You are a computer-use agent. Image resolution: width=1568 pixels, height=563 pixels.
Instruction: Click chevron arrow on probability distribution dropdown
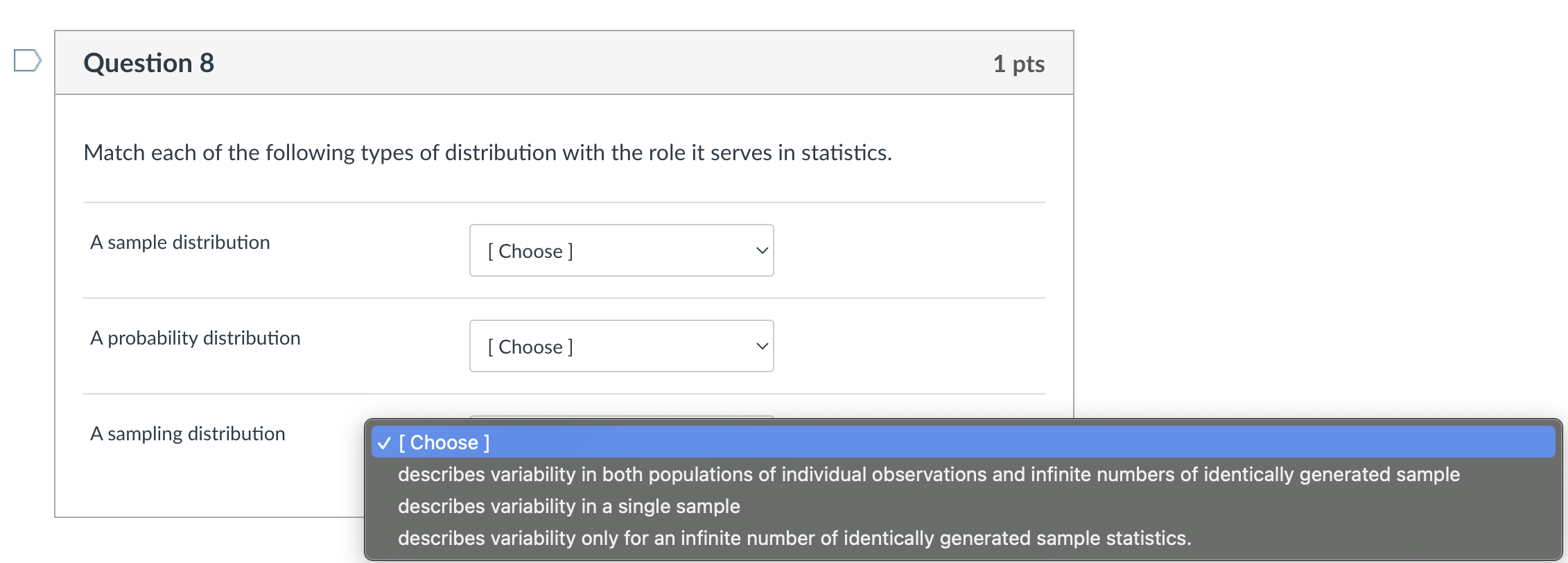(762, 346)
